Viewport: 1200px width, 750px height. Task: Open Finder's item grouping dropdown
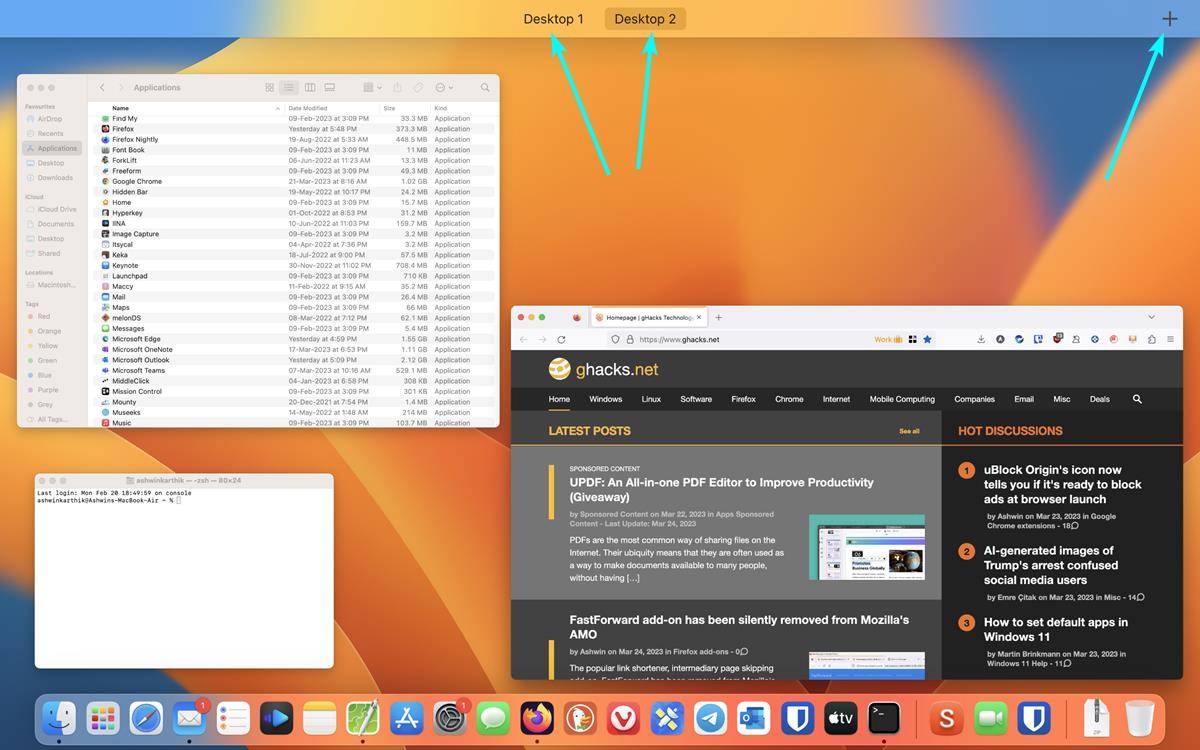point(372,87)
